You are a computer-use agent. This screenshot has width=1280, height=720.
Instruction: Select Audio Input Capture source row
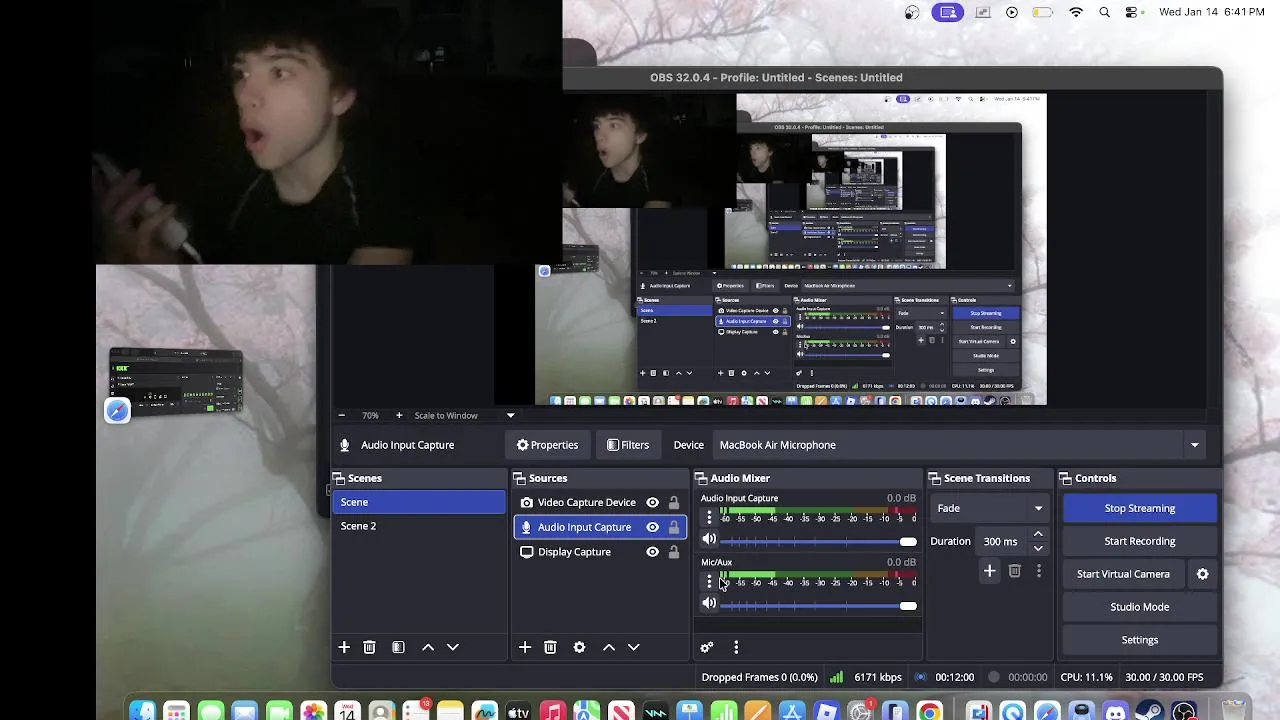tap(599, 527)
